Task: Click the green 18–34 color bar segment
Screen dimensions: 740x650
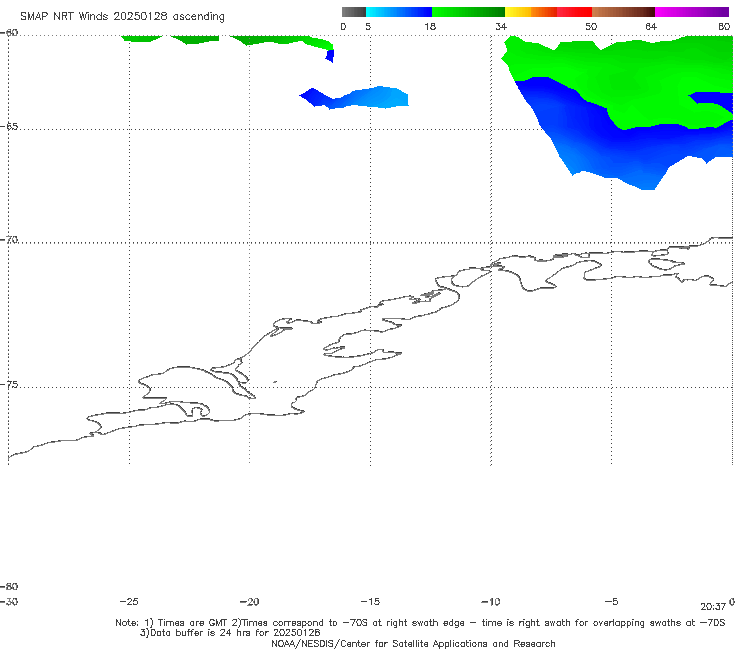Action: tap(468, 12)
